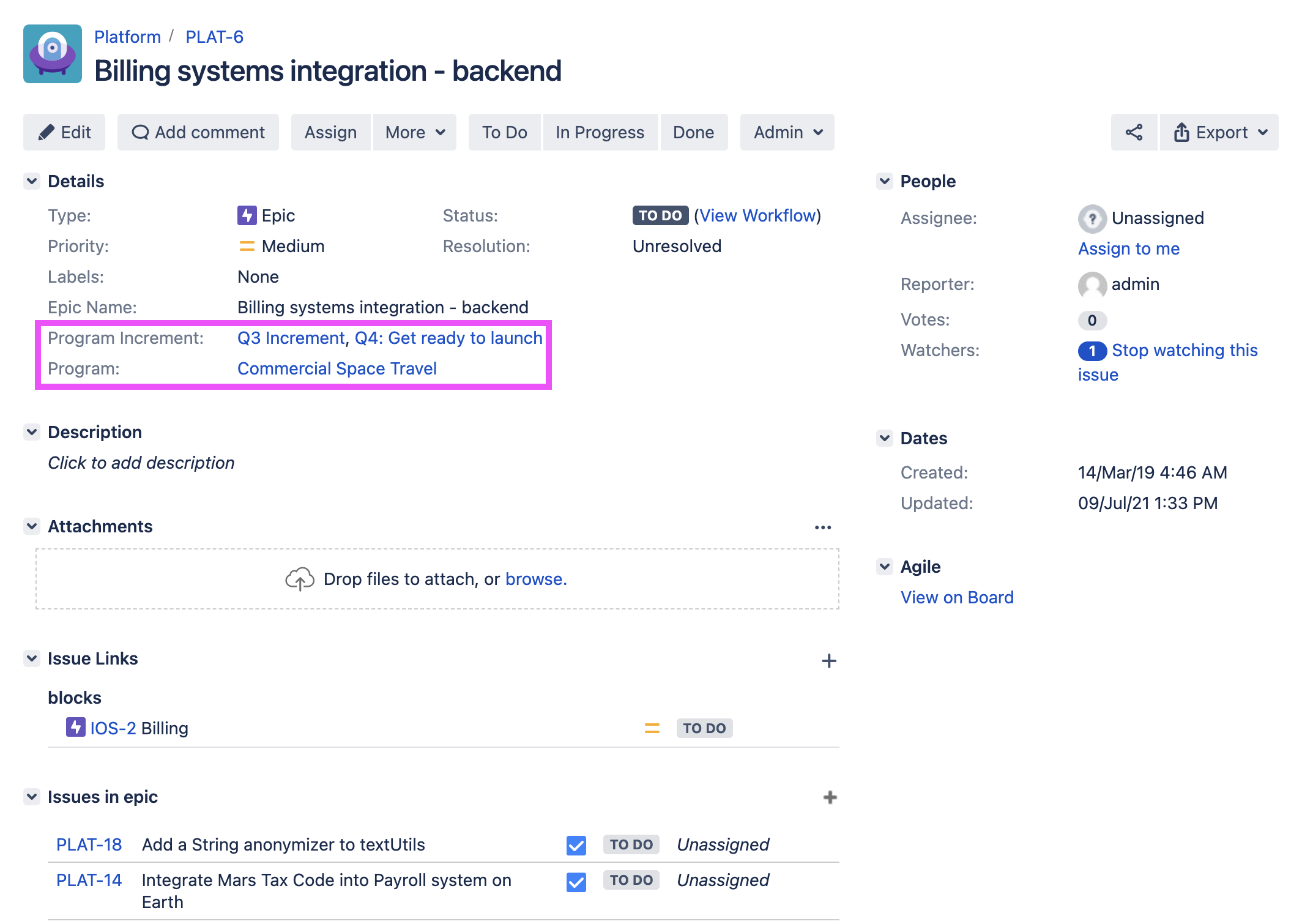
Task: Click the PLAT-18 task checkbox icon
Action: click(576, 845)
